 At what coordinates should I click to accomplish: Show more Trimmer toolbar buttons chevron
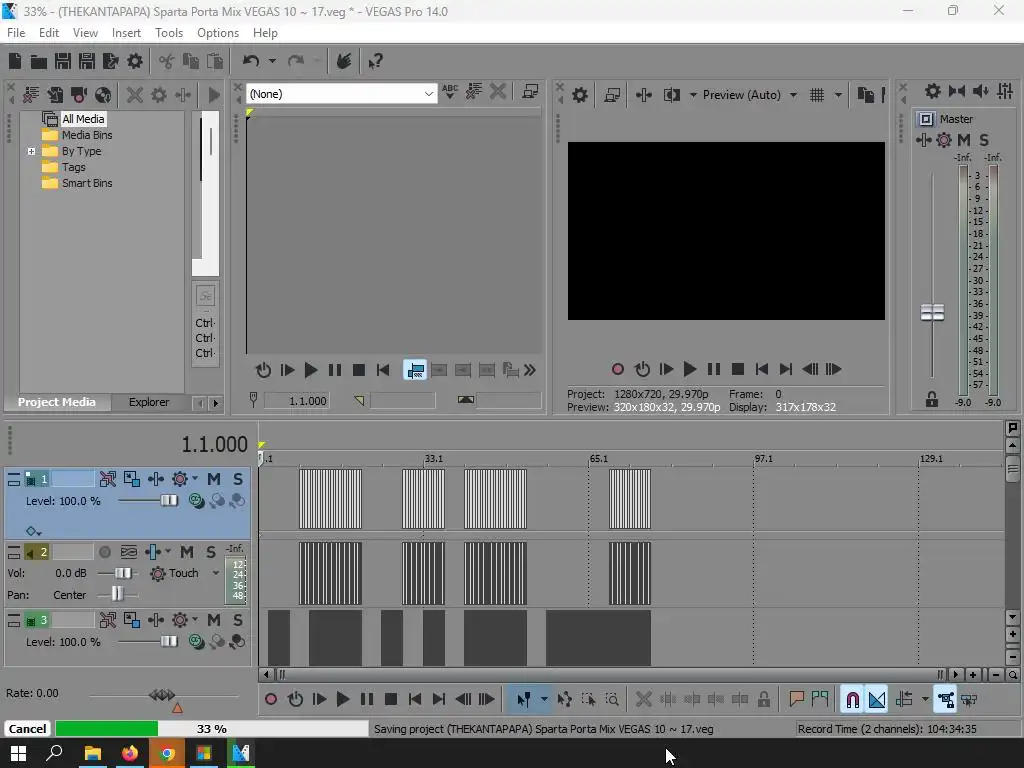pyautogui.click(x=530, y=370)
